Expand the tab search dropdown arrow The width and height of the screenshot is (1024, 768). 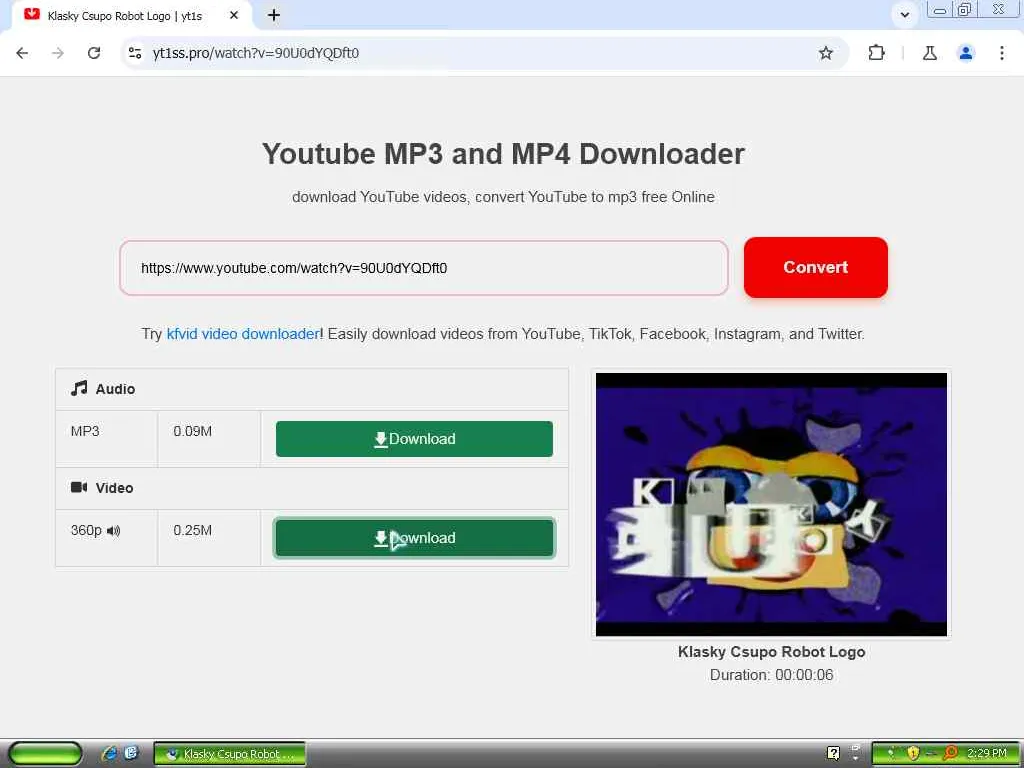(904, 15)
